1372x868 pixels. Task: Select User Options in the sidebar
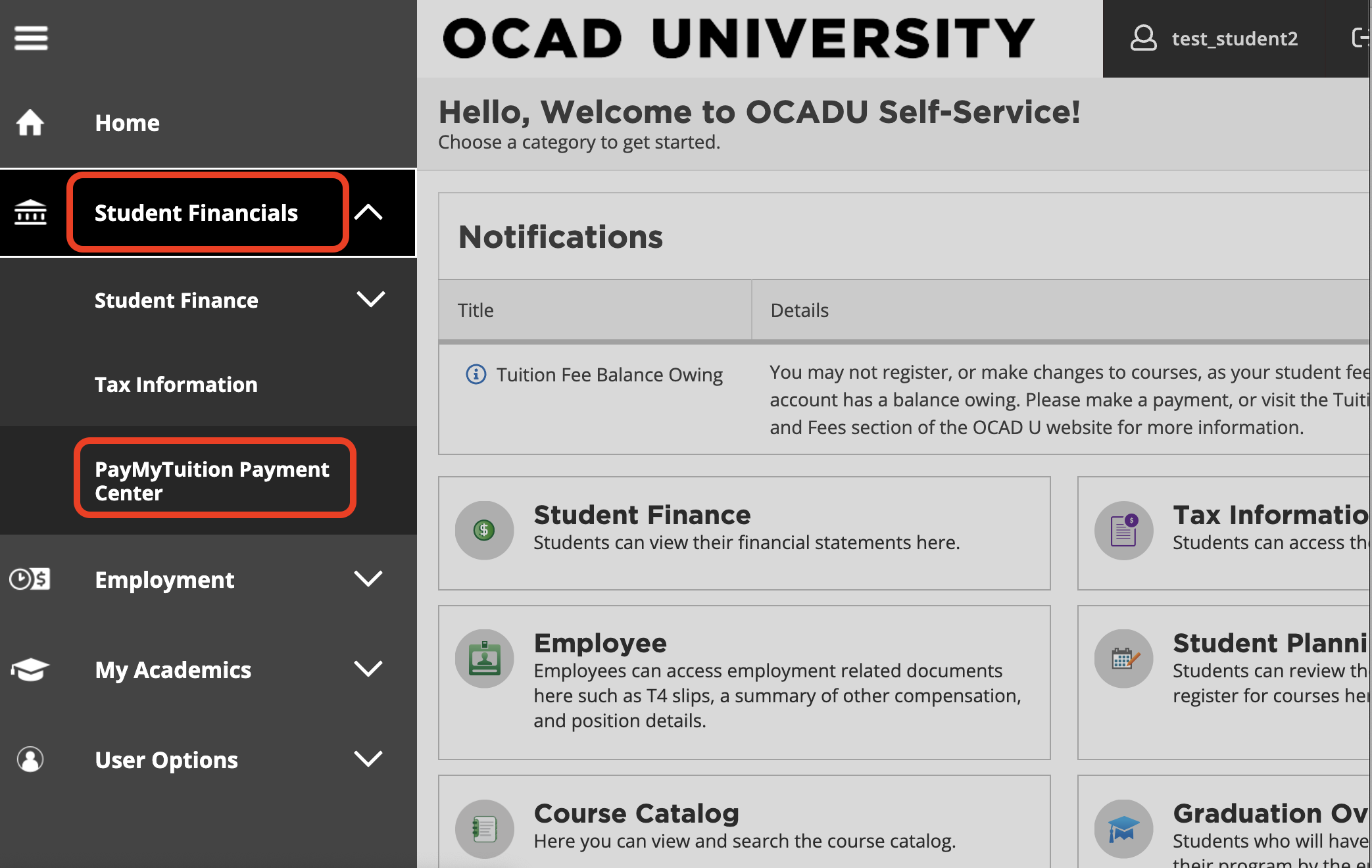[166, 760]
